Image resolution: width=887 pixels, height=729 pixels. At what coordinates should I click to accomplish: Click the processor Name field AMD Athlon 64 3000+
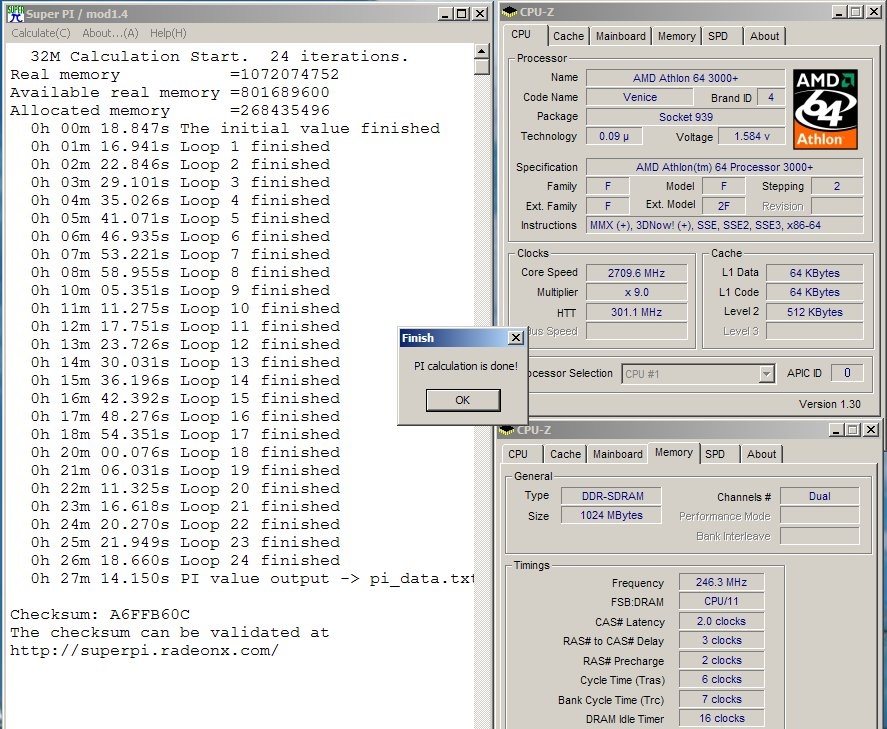(x=686, y=78)
